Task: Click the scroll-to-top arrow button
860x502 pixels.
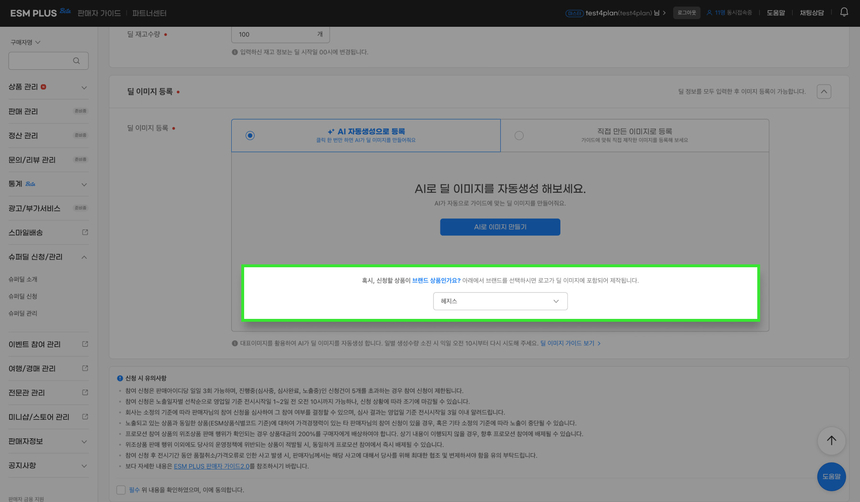Action: point(831,441)
